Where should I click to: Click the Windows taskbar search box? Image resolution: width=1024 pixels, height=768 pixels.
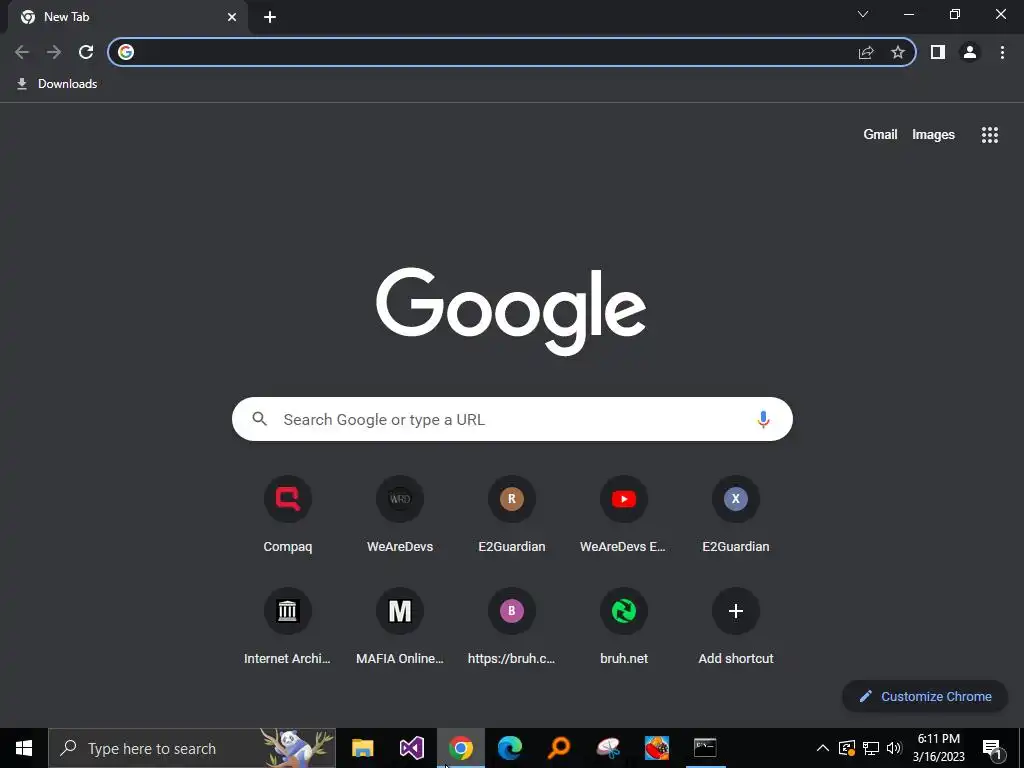coord(192,748)
